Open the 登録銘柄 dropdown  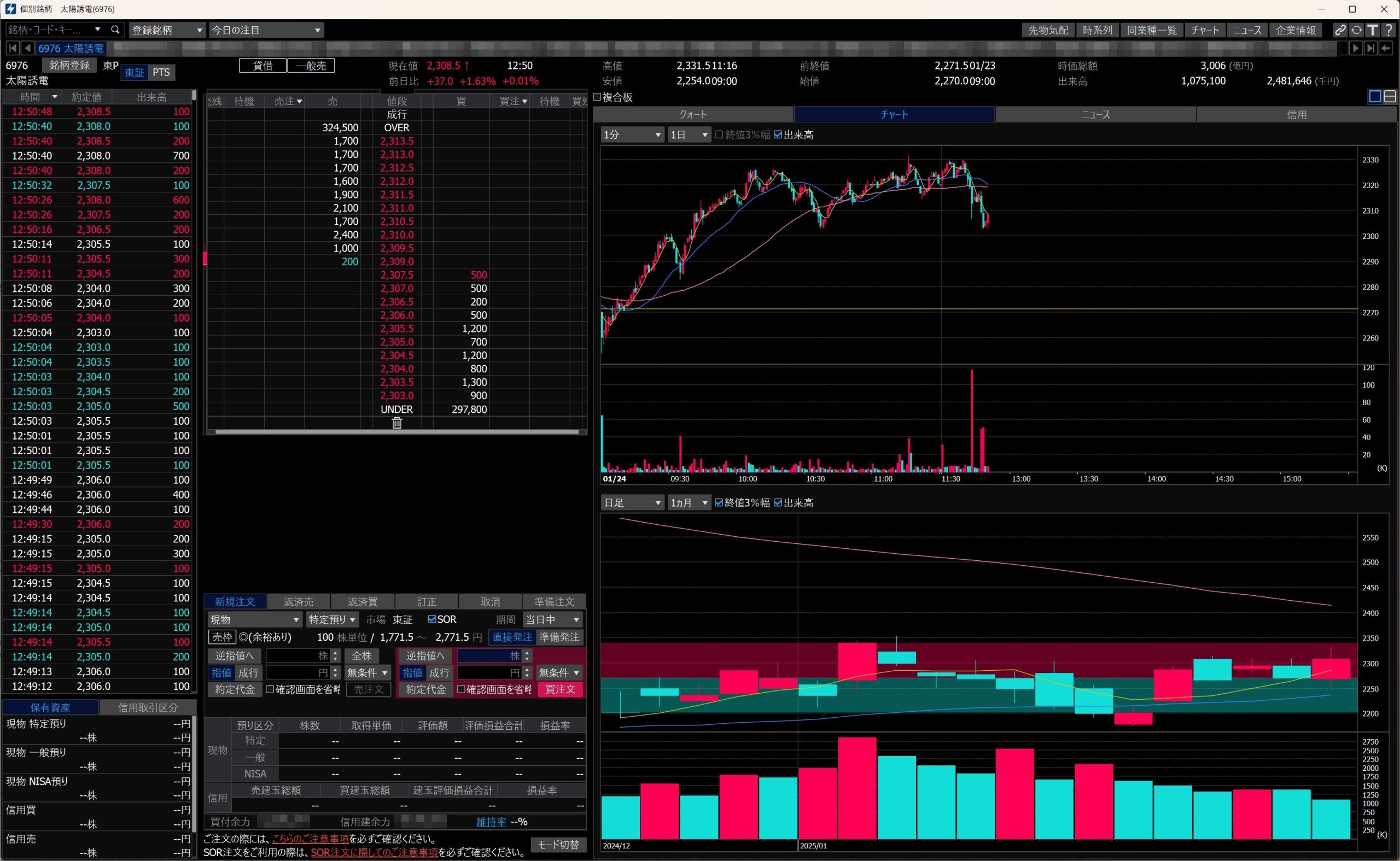point(167,30)
